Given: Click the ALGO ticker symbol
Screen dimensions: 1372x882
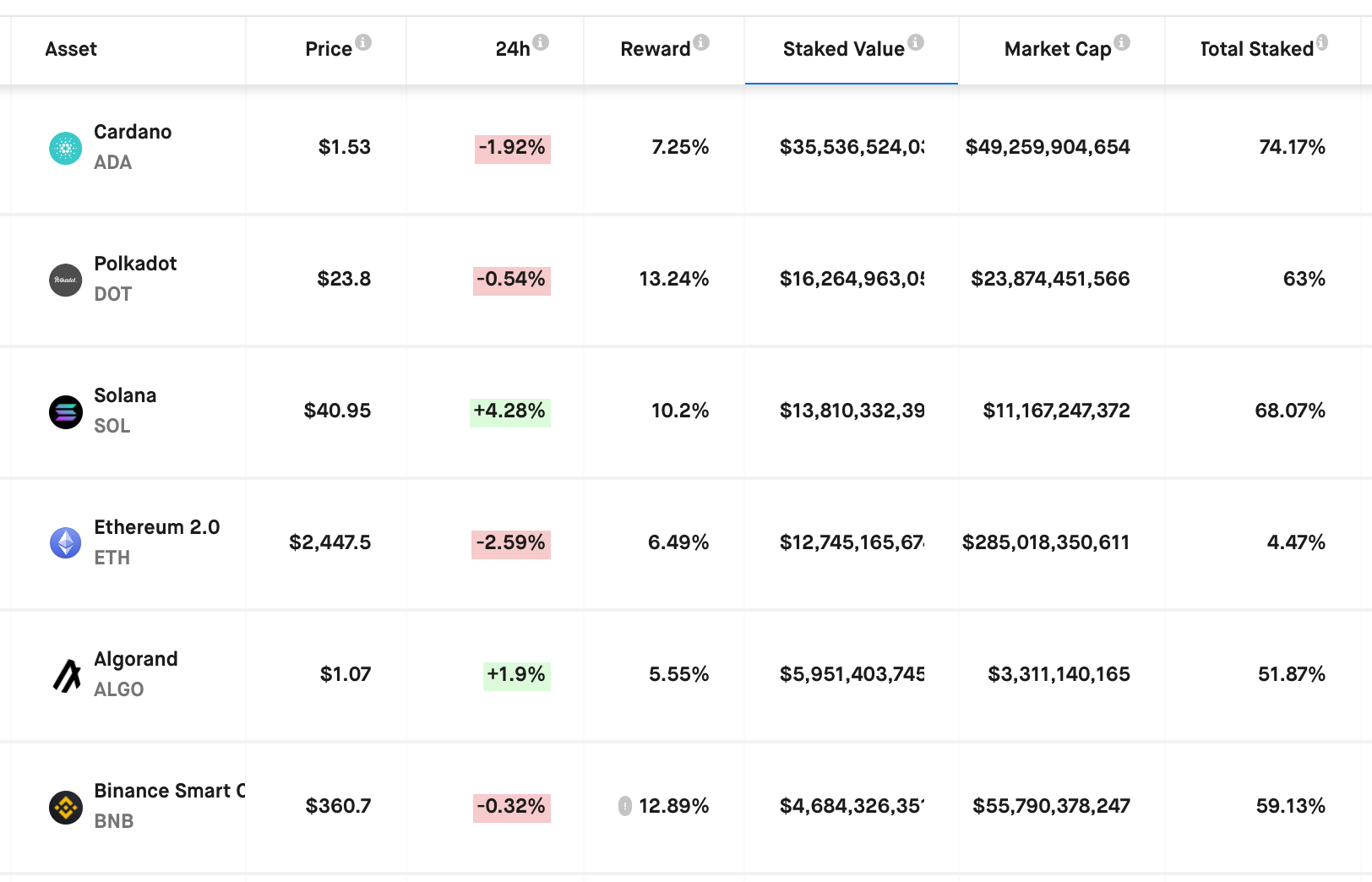Looking at the screenshot, I should tap(119, 689).
